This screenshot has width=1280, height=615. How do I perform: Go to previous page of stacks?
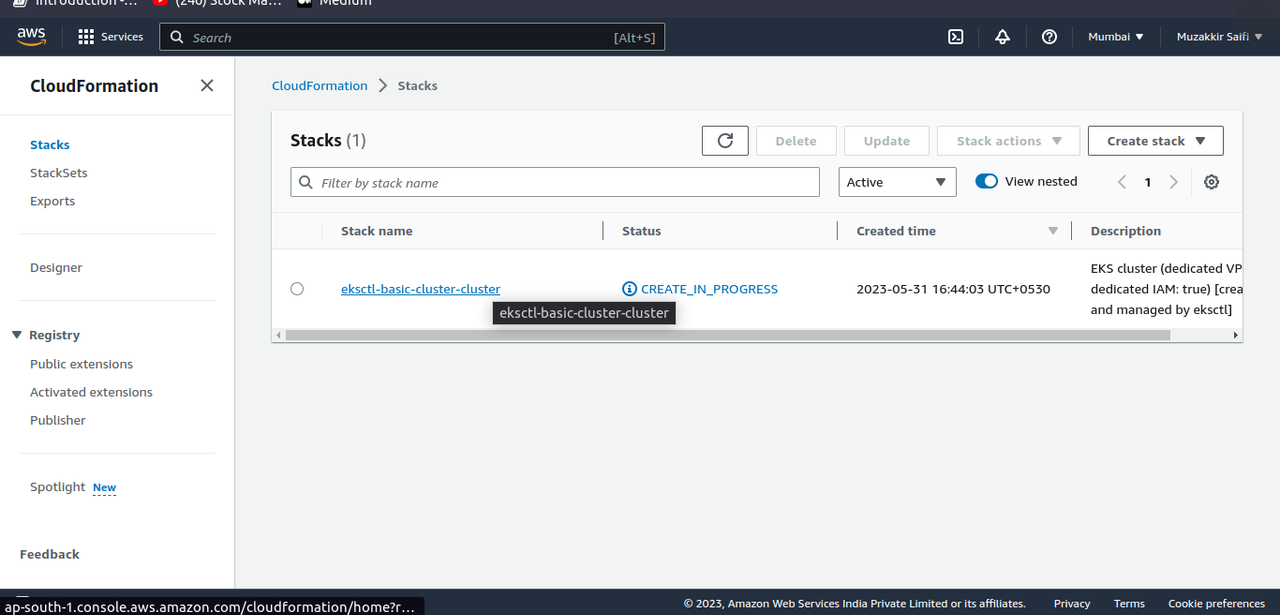[x=1122, y=182]
